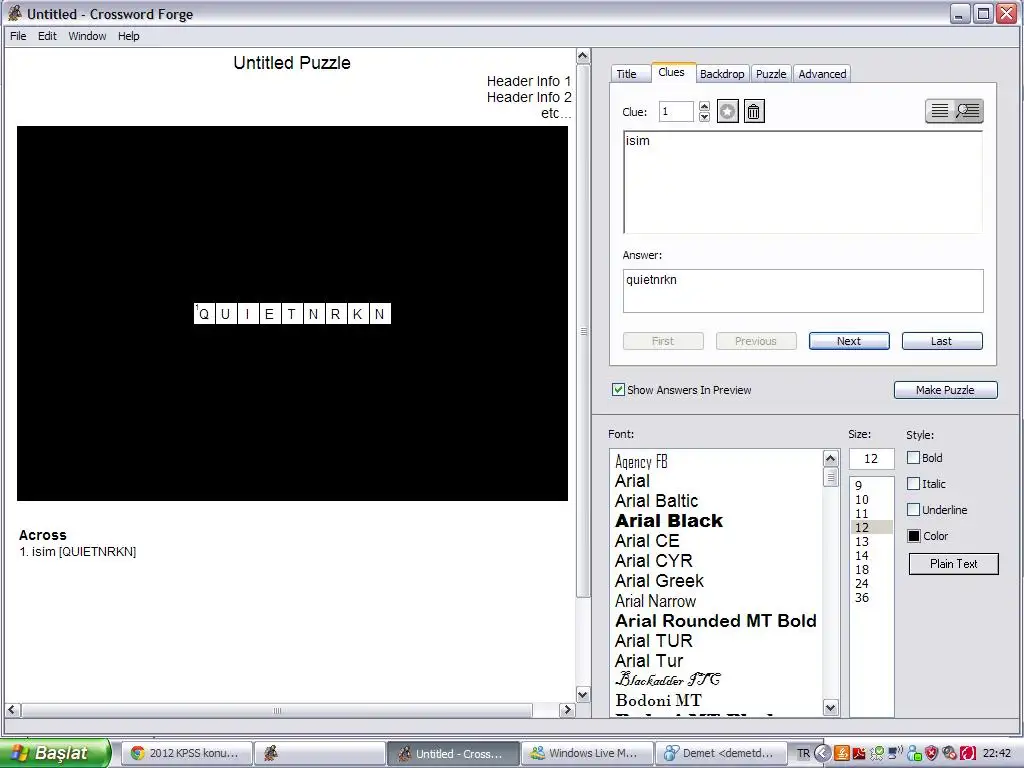The image size is (1024, 768).
Task: Click the TR language indicator in tray
Action: (803, 754)
